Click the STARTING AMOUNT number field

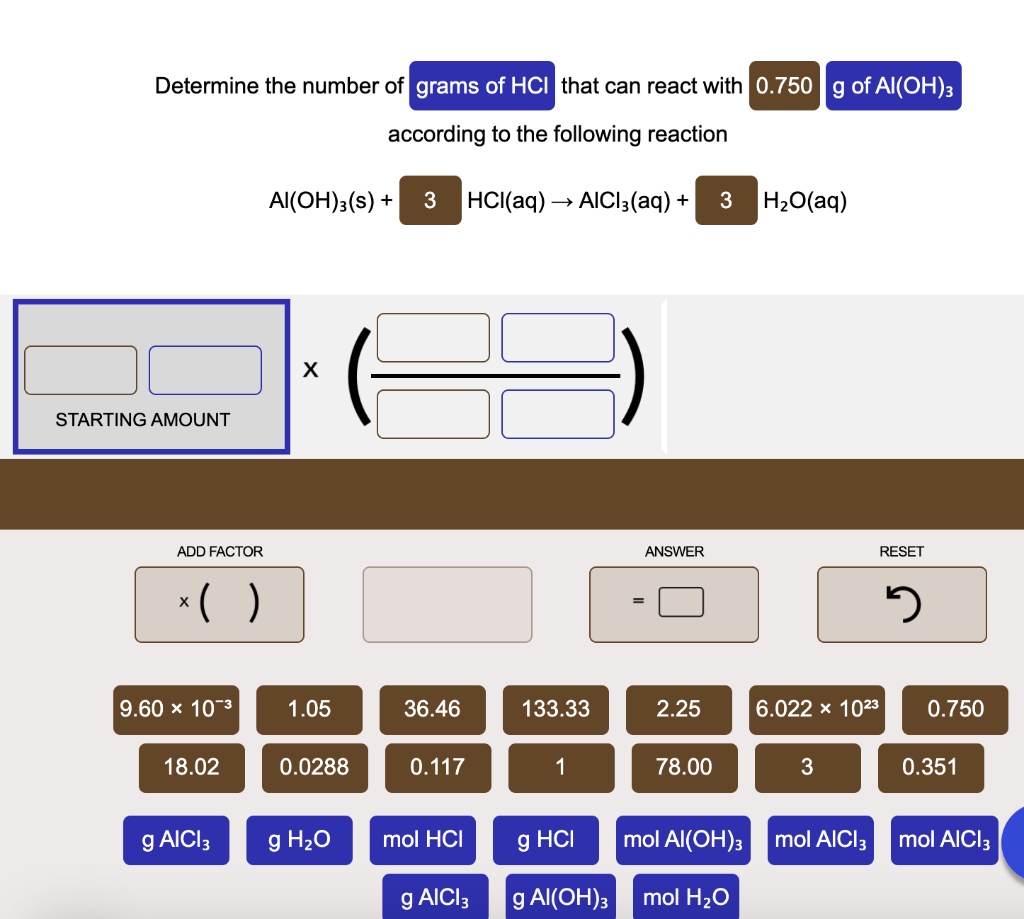(80, 369)
